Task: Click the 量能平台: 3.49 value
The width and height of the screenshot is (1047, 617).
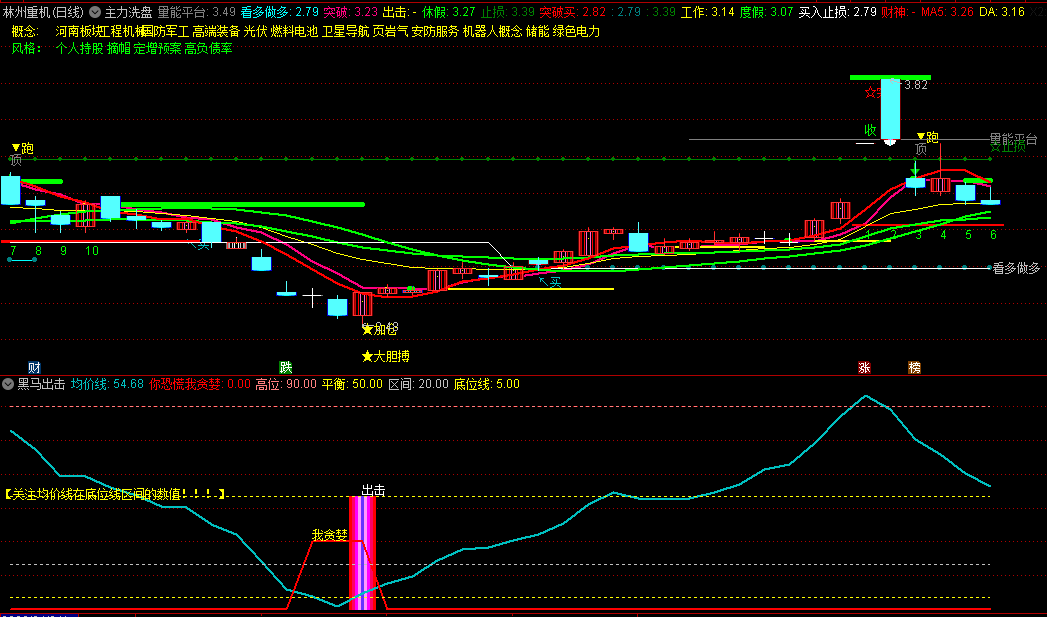Action: (x=196, y=12)
